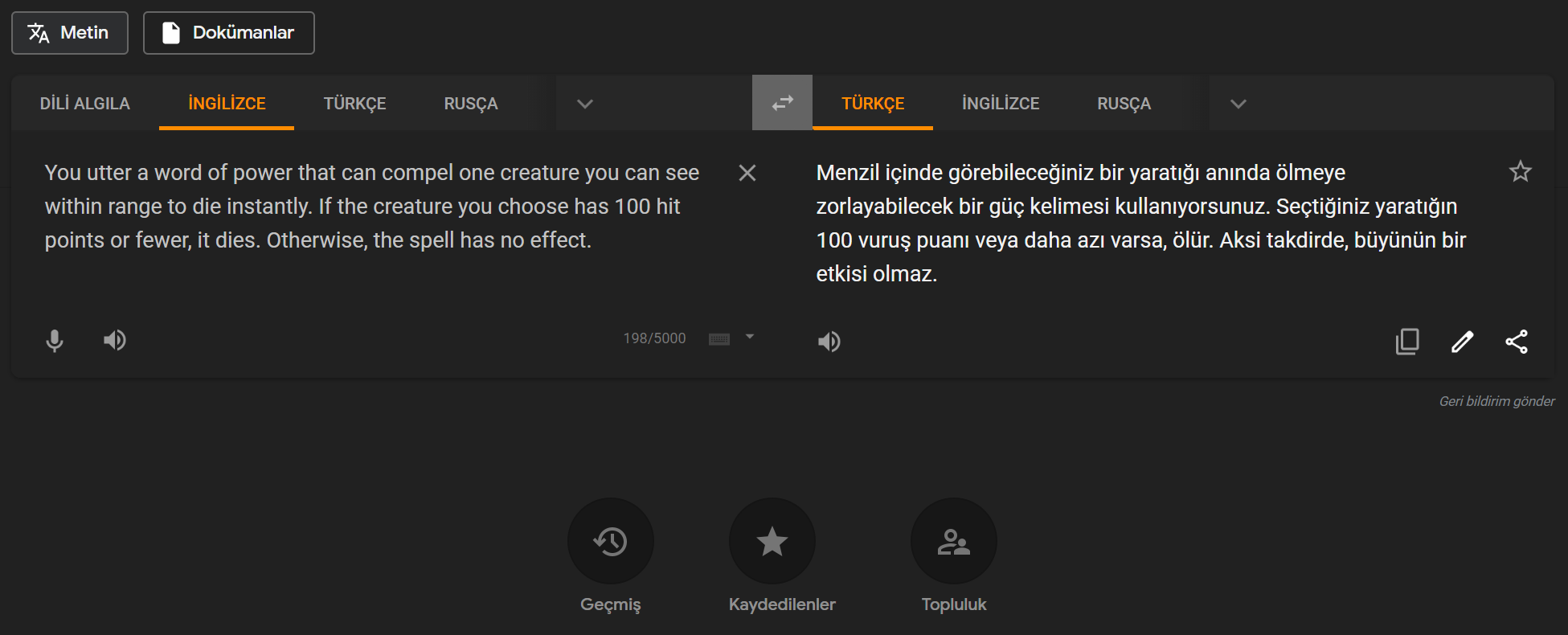Open the Geçmiş history panel
The width and height of the screenshot is (1568, 635).
pyautogui.click(x=610, y=541)
